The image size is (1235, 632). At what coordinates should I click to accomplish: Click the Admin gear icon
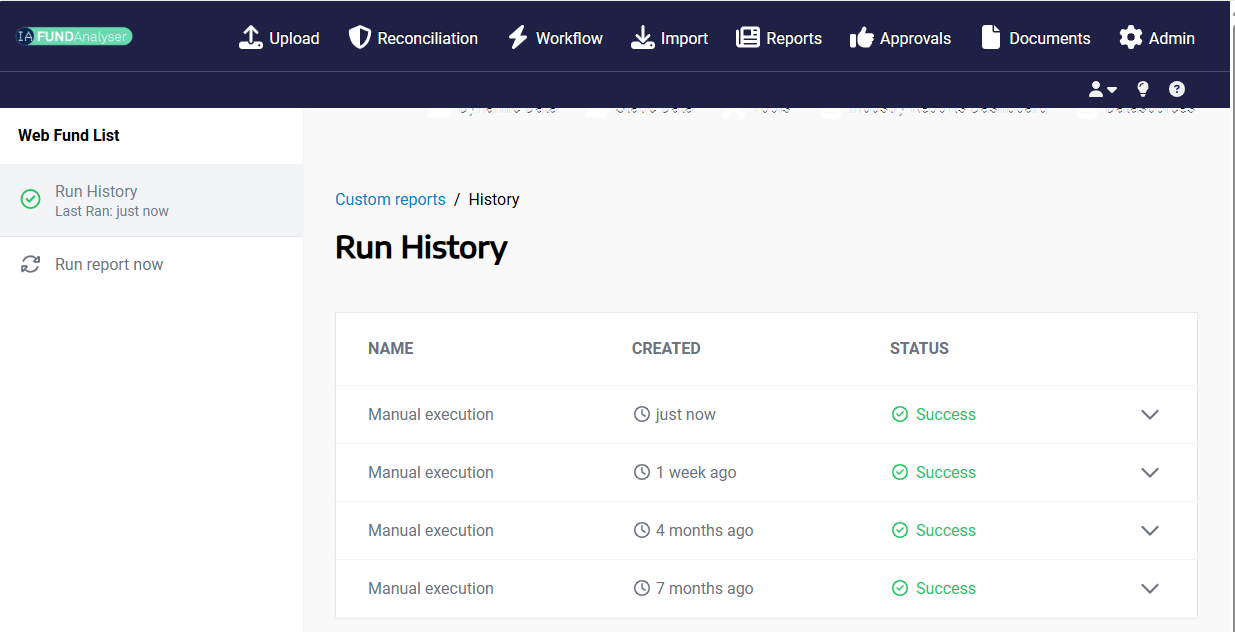(x=1130, y=38)
